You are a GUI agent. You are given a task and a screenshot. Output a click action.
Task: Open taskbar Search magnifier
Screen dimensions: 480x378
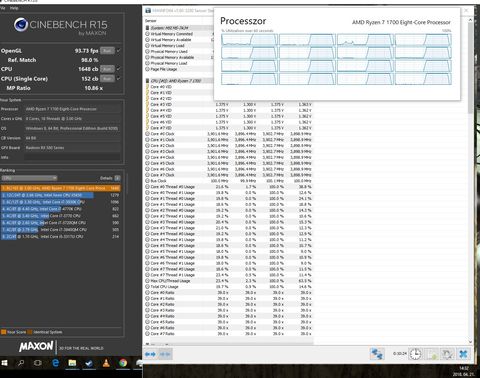tap(21, 363)
